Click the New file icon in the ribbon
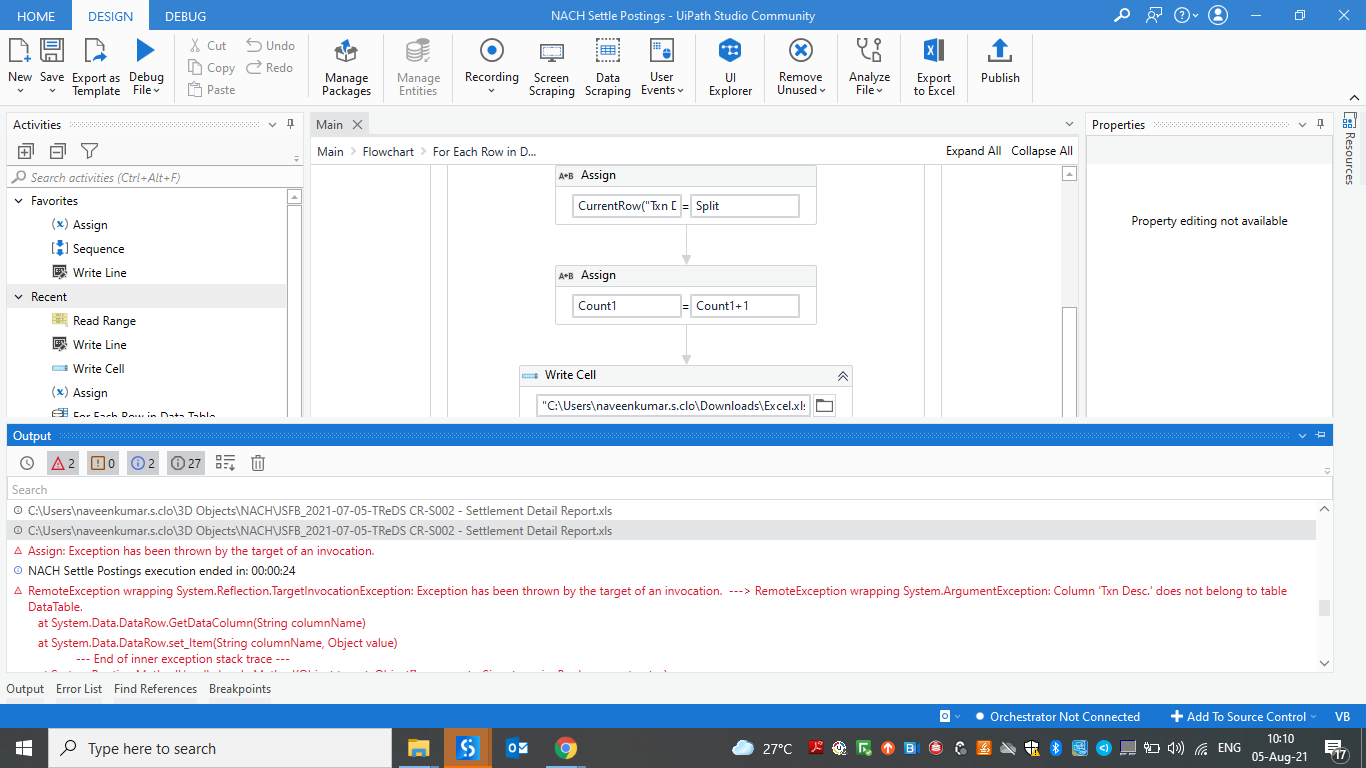This screenshot has width=1366, height=768. 20,51
